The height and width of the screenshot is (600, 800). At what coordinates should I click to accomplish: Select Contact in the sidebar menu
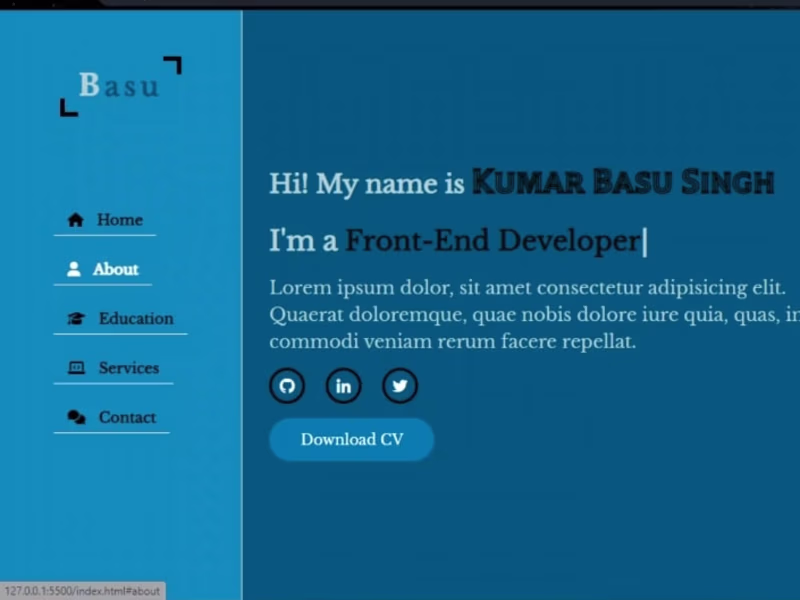[127, 417]
